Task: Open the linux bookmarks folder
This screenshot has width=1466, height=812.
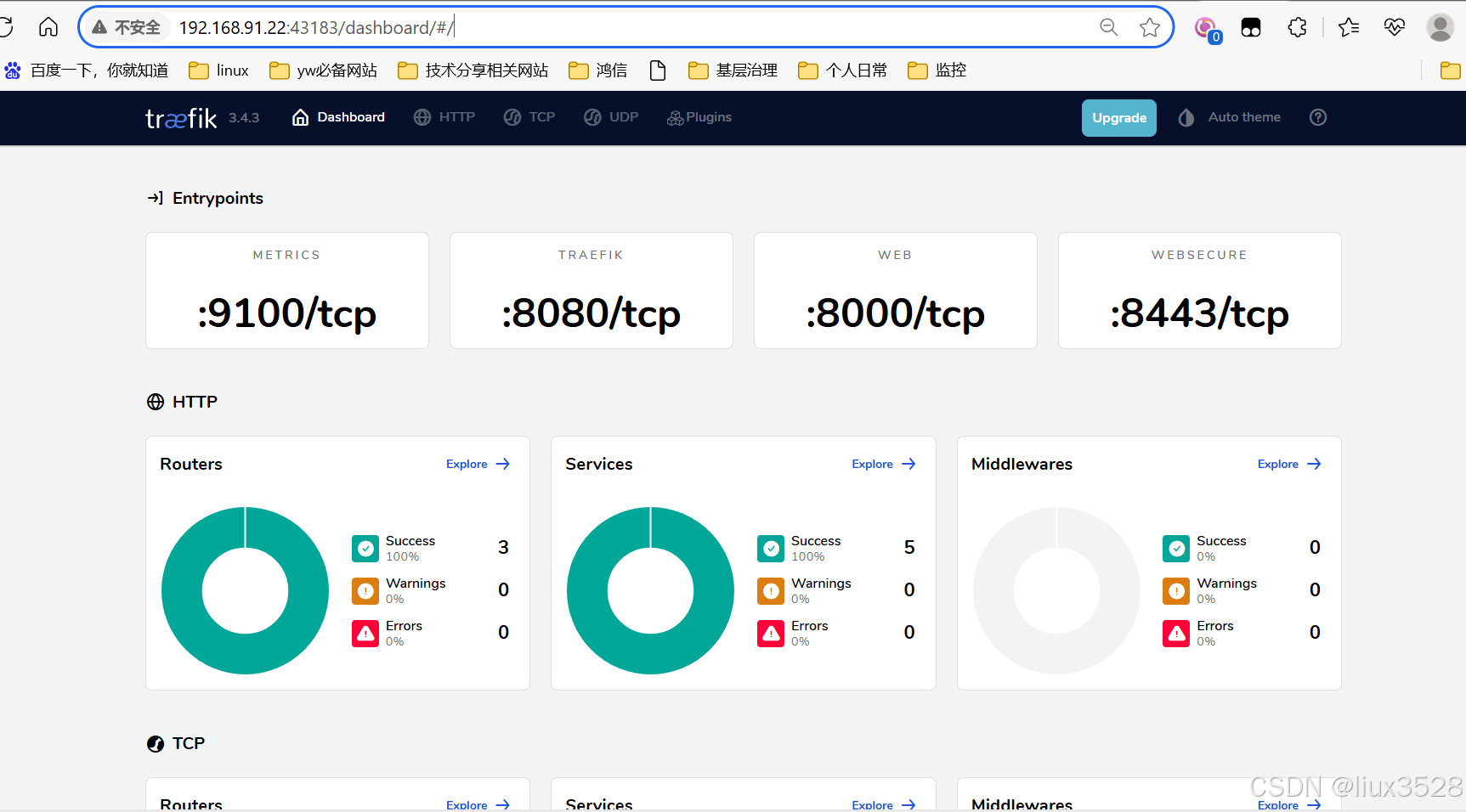Action: [219, 70]
